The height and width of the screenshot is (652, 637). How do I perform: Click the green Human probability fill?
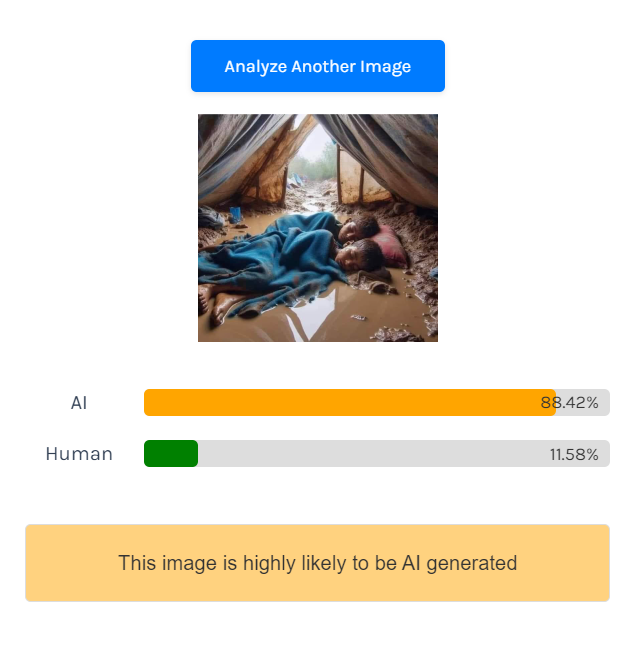click(171, 454)
